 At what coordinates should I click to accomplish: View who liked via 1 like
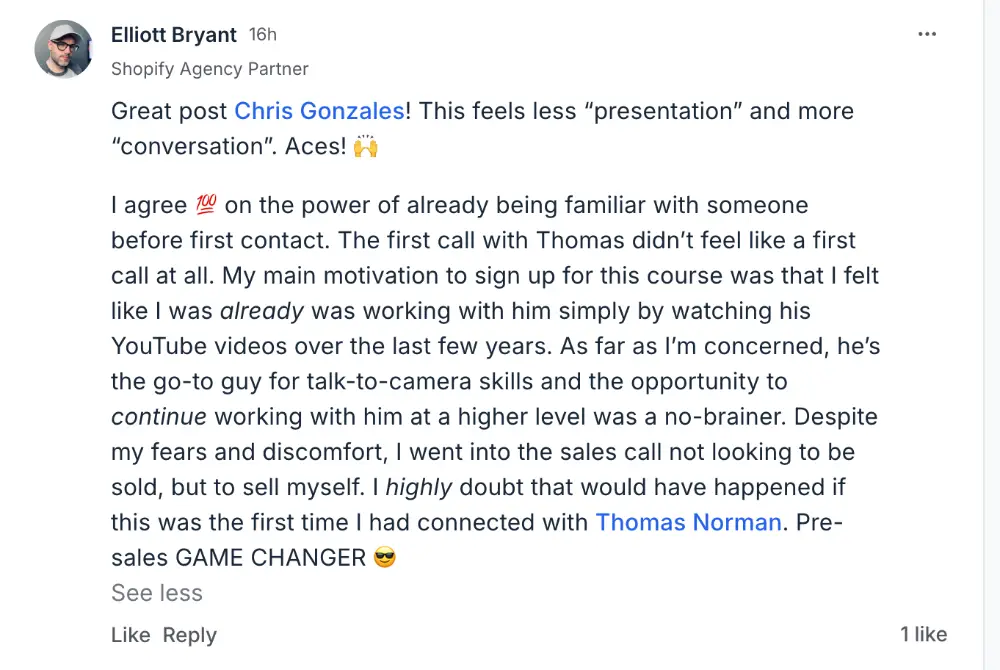[x=923, y=634]
